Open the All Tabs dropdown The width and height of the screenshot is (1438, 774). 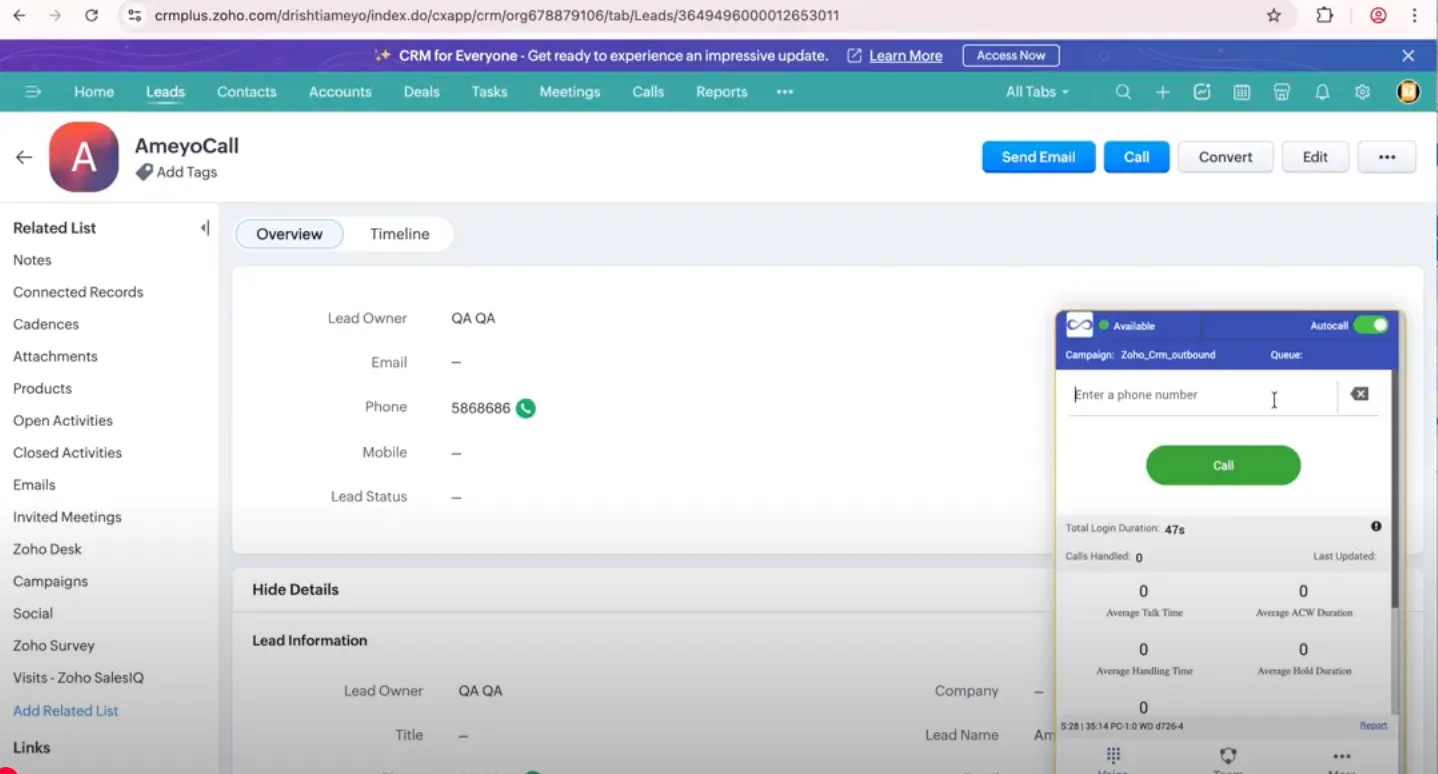pyautogui.click(x=1037, y=92)
